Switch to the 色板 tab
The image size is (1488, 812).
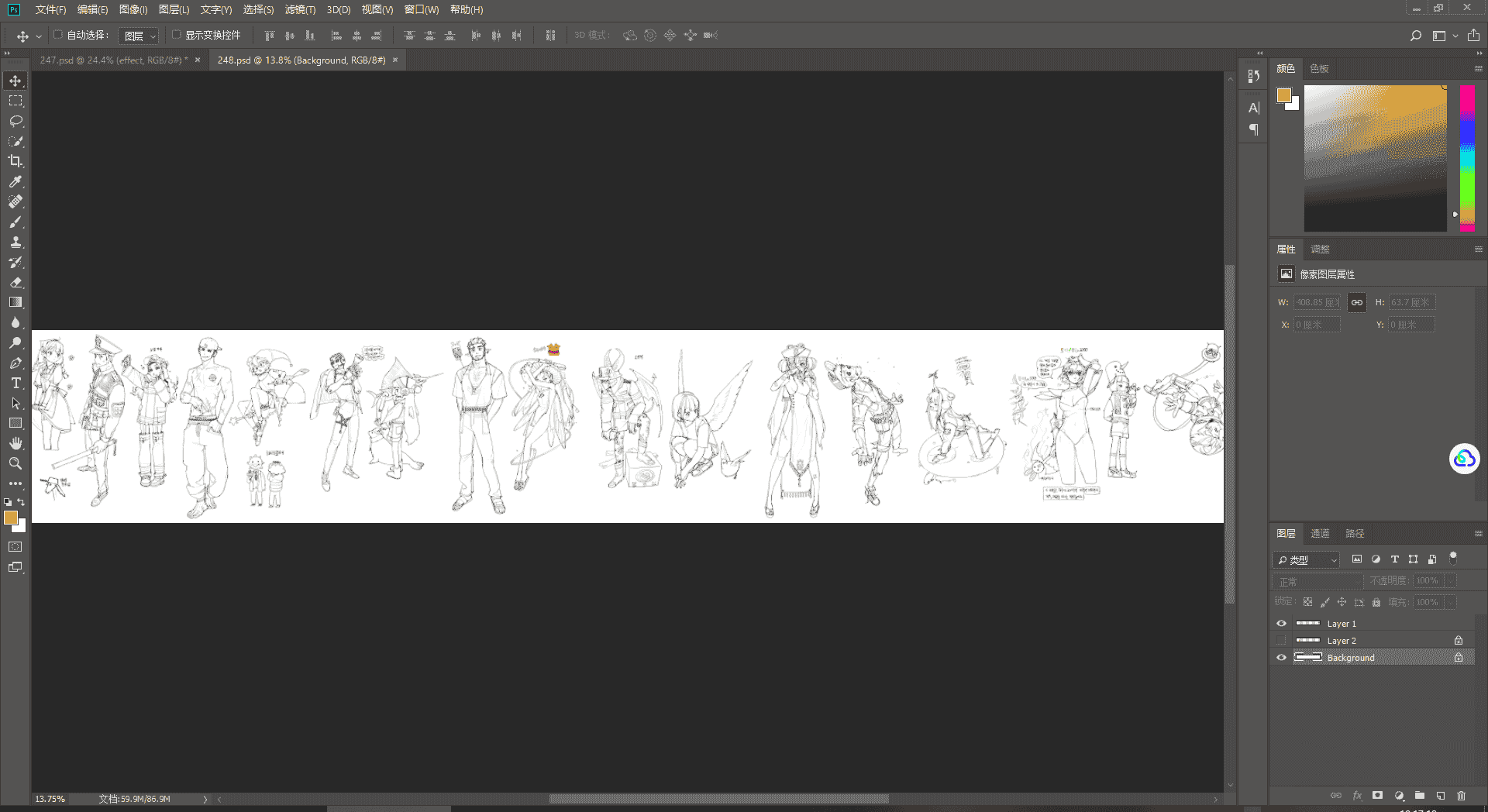click(x=1319, y=69)
